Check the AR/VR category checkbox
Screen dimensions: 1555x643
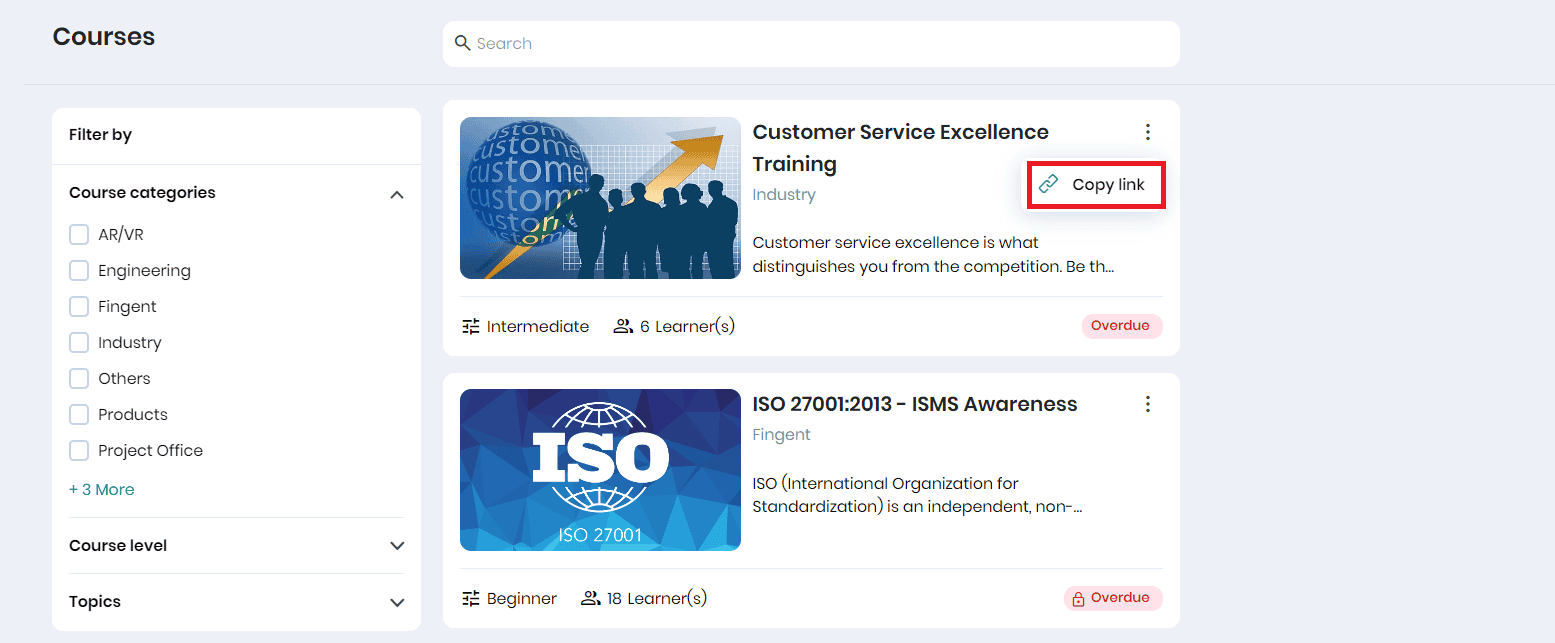tap(79, 234)
